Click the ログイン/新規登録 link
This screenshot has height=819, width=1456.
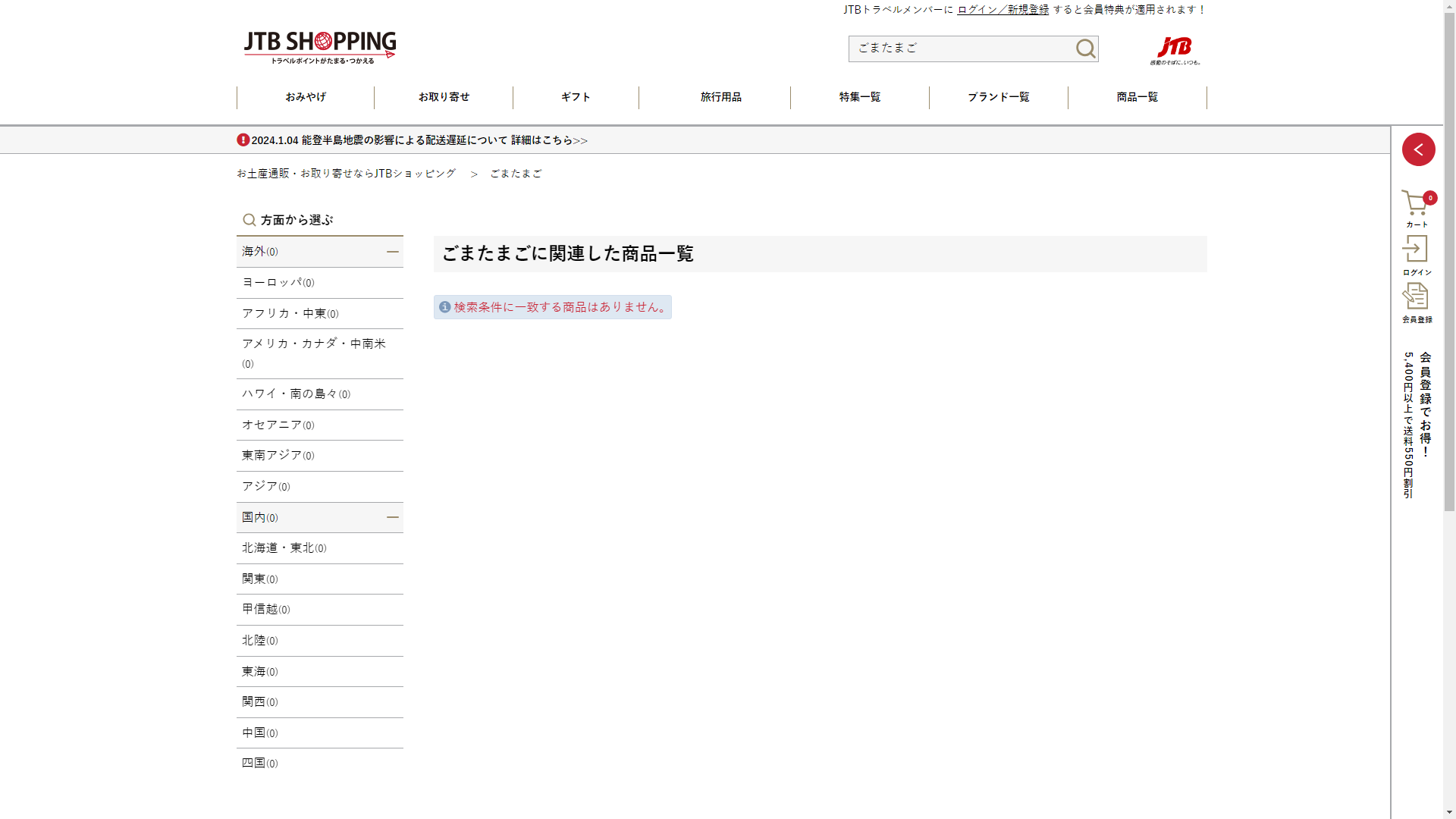coord(1003,10)
